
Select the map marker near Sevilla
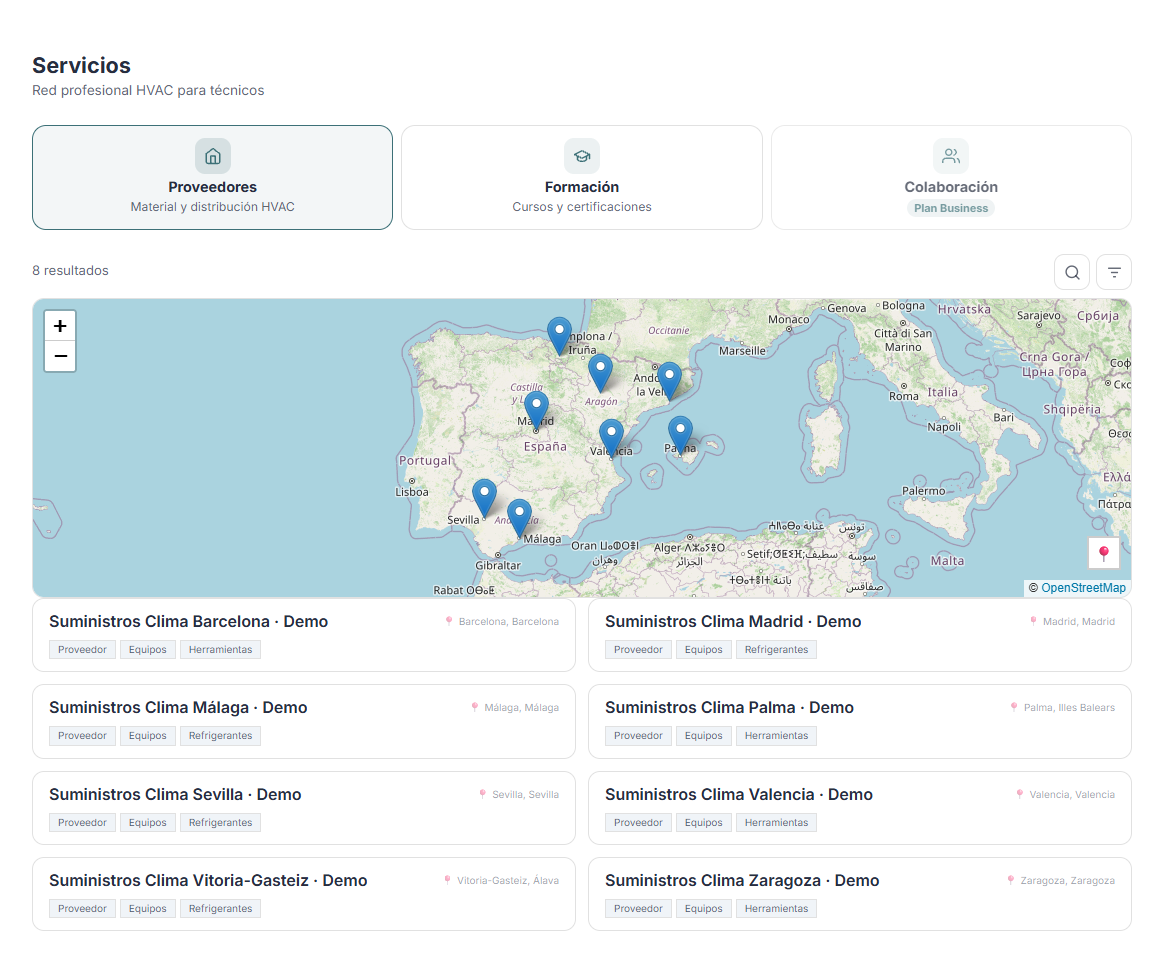(x=484, y=498)
